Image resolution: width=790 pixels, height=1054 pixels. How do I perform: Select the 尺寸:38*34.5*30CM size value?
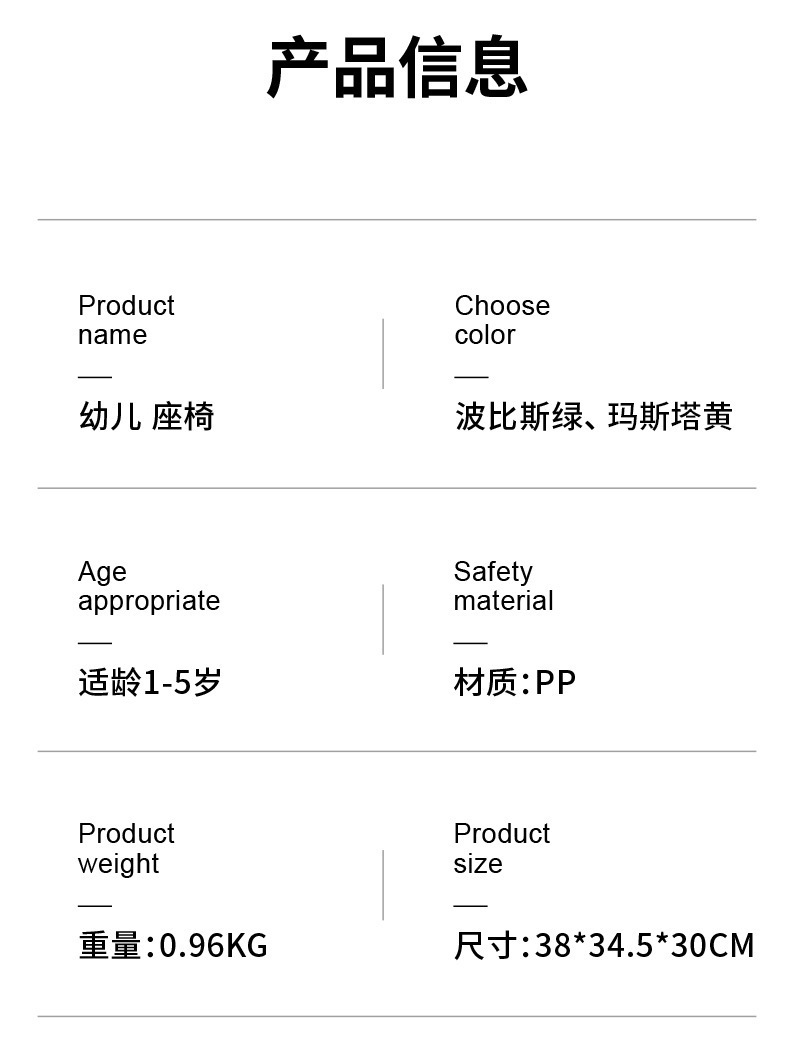604,945
